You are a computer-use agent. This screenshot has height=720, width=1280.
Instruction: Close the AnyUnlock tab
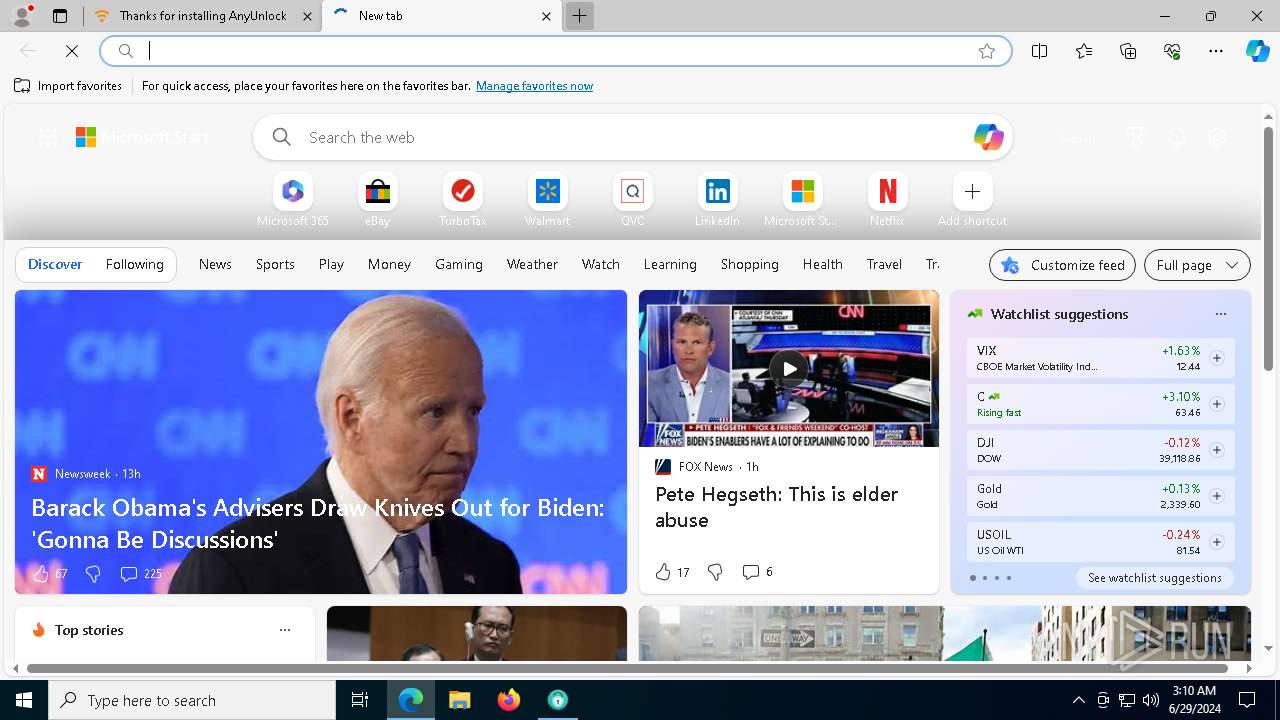pos(307,16)
